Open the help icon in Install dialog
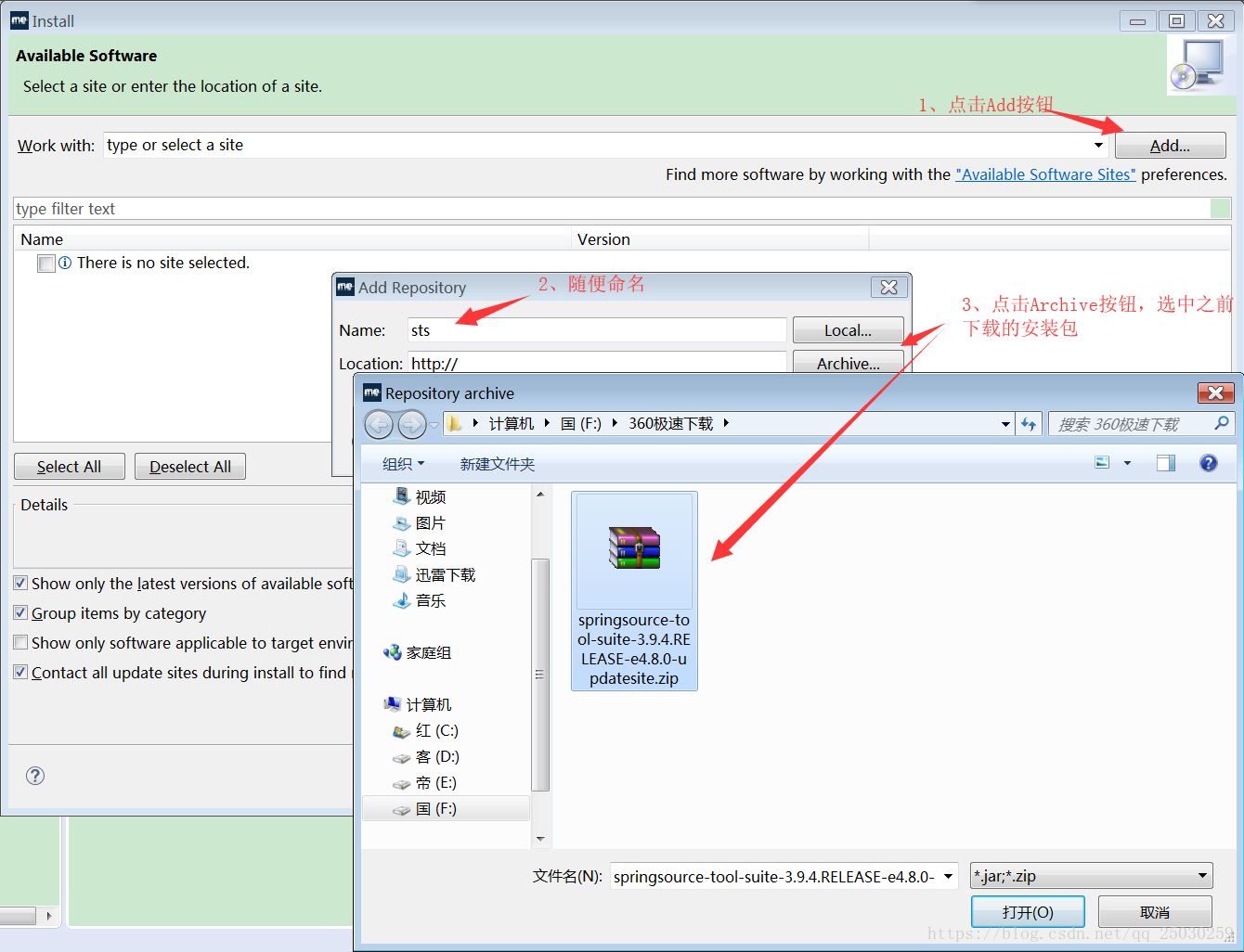Viewport: 1244px width, 952px height. click(x=35, y=776)
